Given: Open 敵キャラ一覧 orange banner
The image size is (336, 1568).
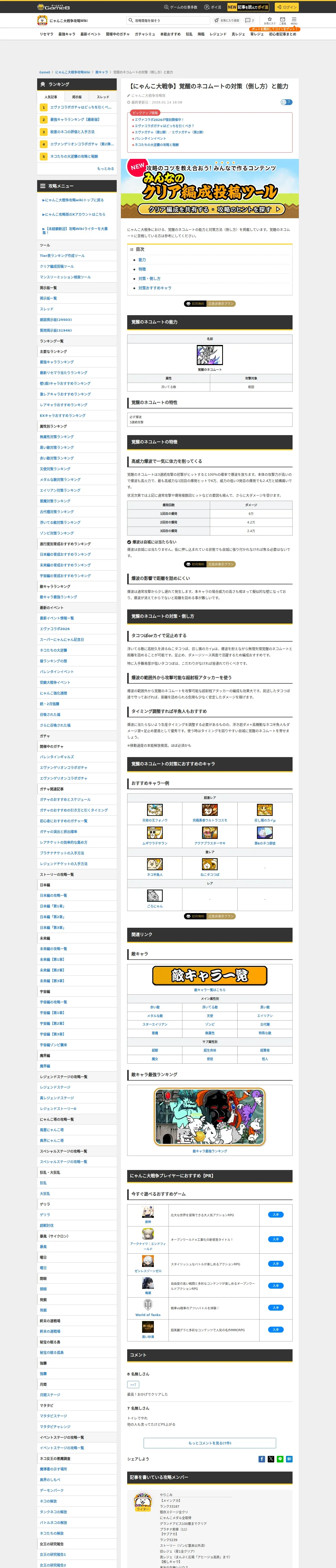Looking at the screenshot, I should [x=210, y=976].
